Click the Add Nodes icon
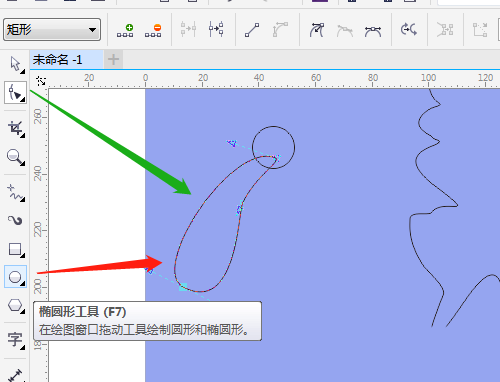Screen dimensions: 500x382 (x=125, y=30)
